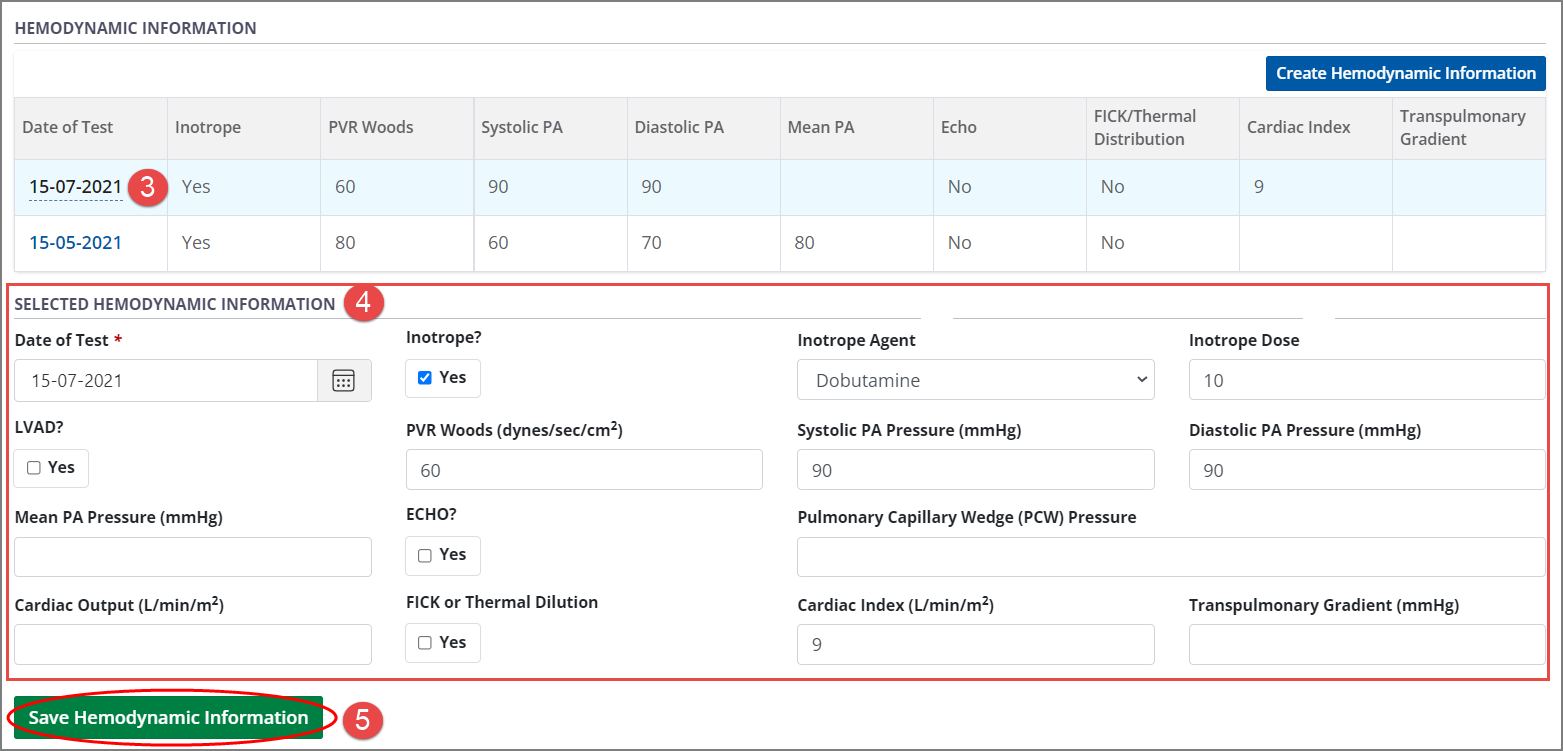Focus the Inotrope Dose field

pos(1366,380)
